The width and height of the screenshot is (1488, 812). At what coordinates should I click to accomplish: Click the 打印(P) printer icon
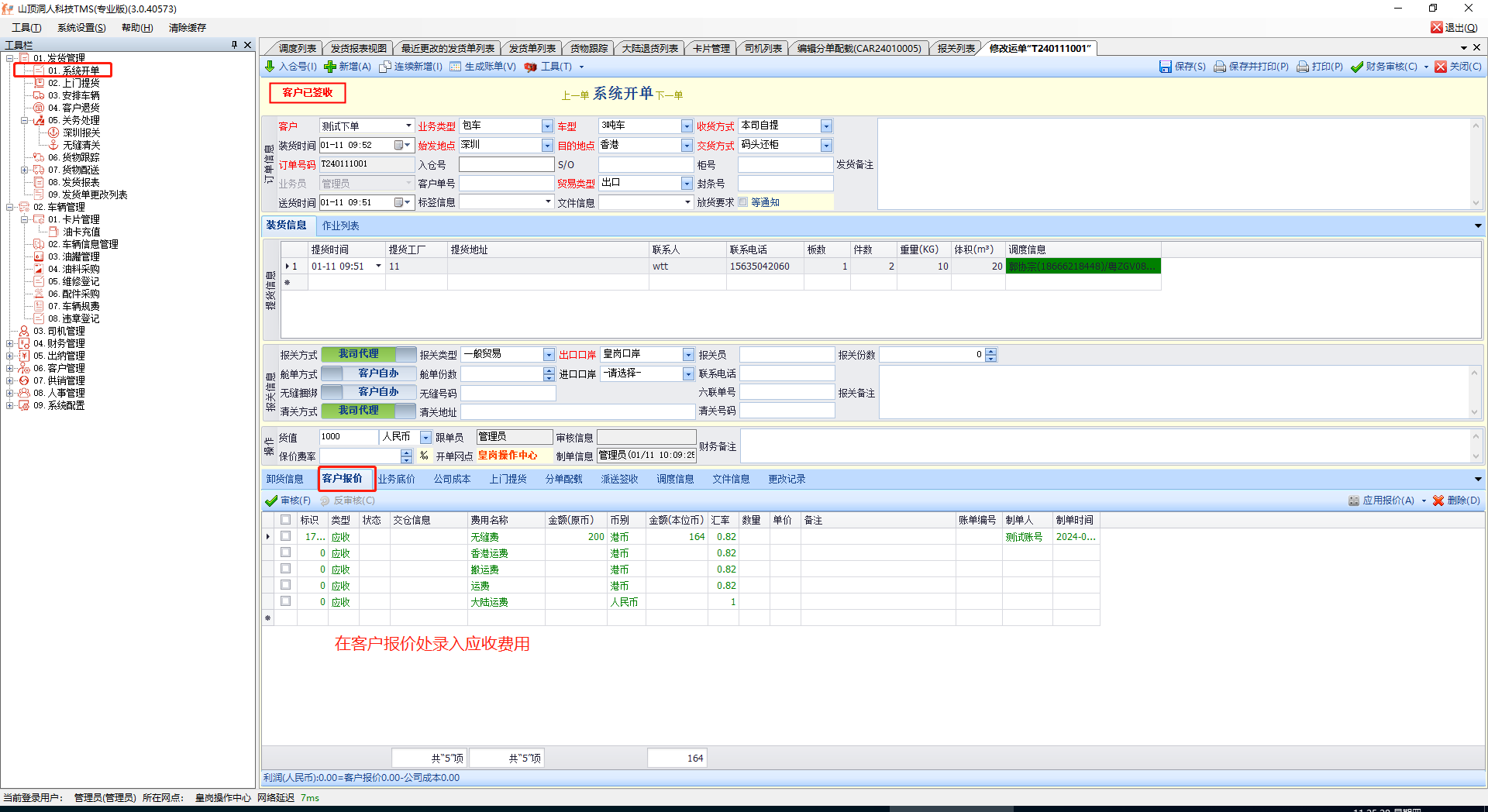(1303, 67)
